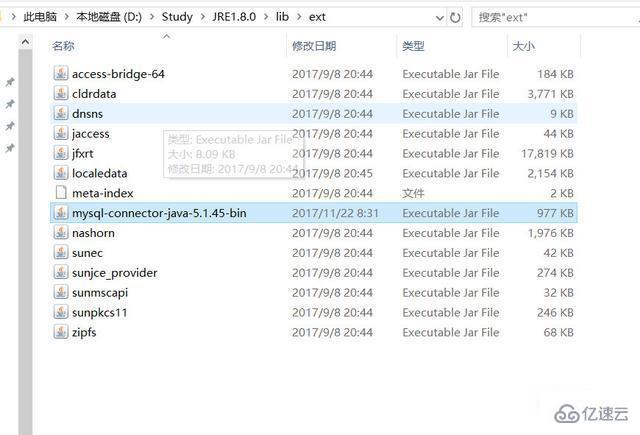The image size is (640, 435).
Task: Click the mysql-connector-java-5.1.45-bin jar icon
Action: tap(60, 213)
